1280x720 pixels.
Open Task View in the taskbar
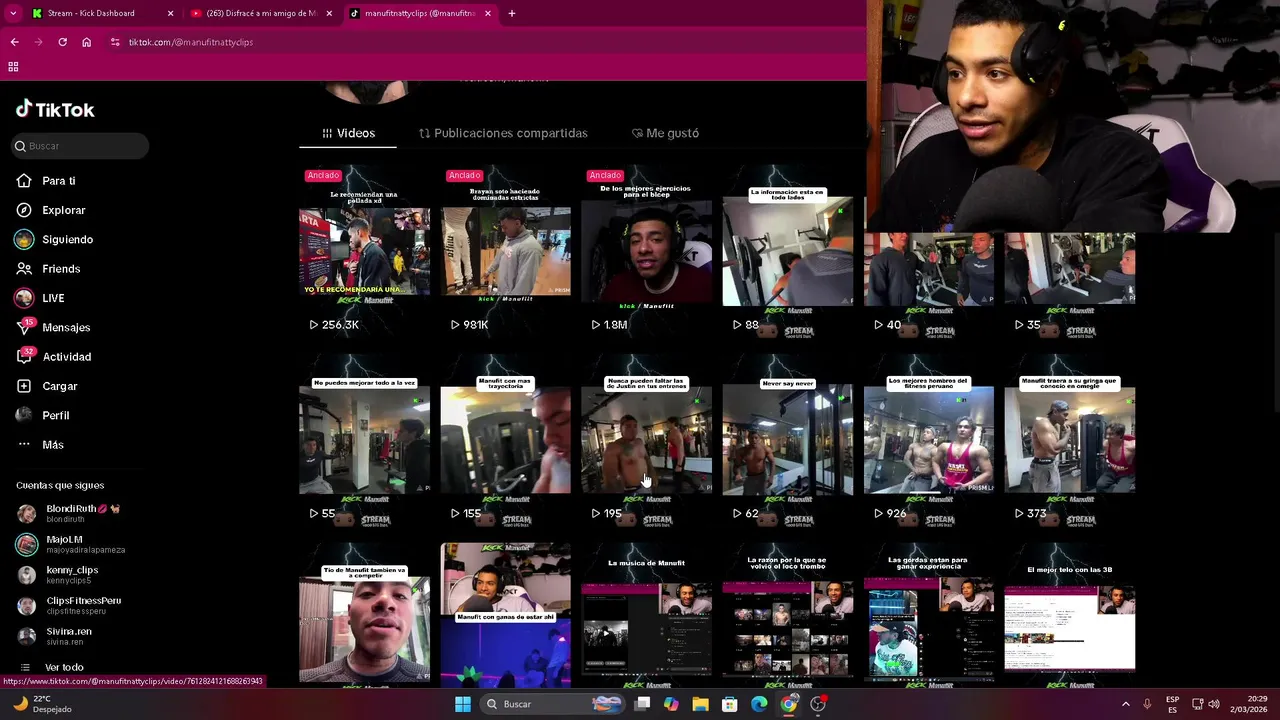pos(643,704)
